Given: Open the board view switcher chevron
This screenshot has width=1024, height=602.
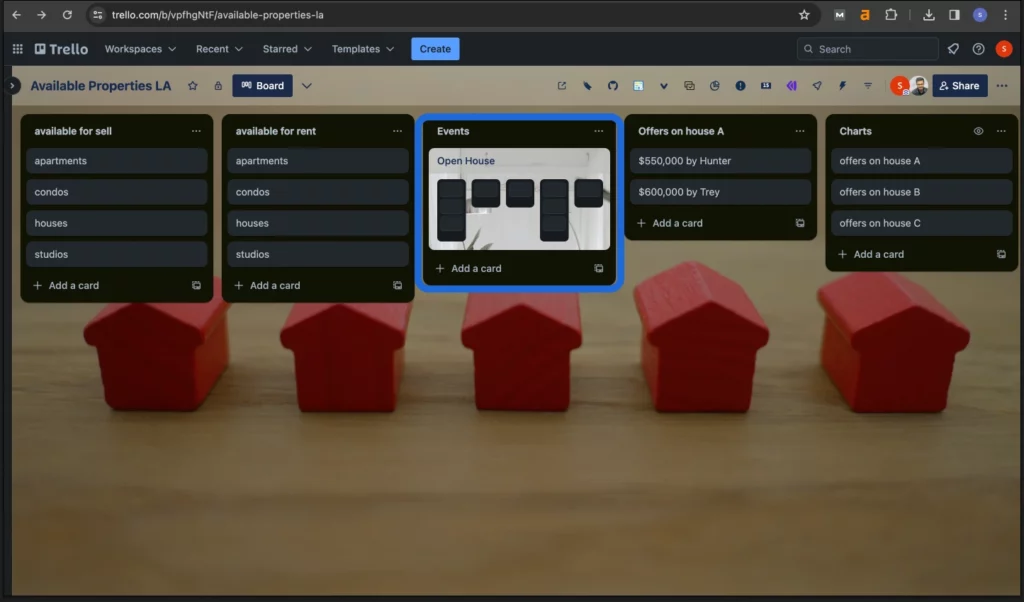Looking at the screenshot, I should [306, 86].
